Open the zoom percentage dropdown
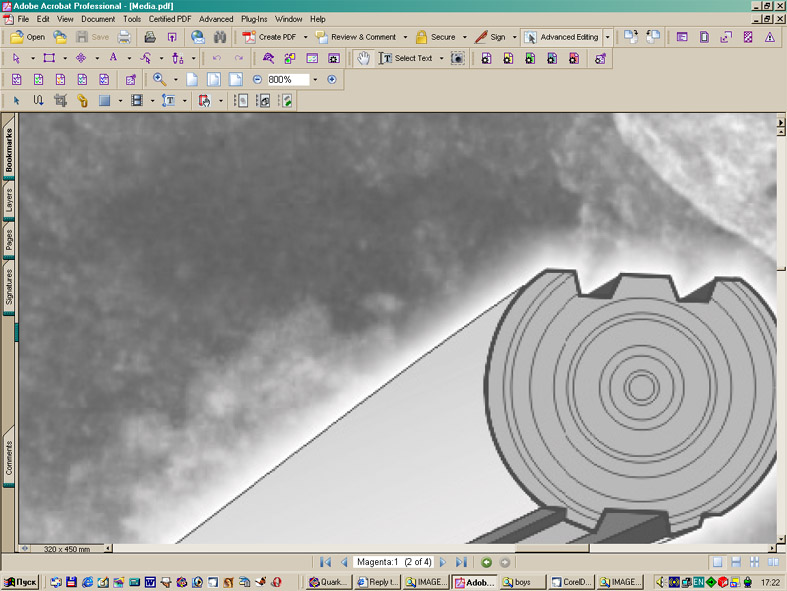 coord(315,79)
